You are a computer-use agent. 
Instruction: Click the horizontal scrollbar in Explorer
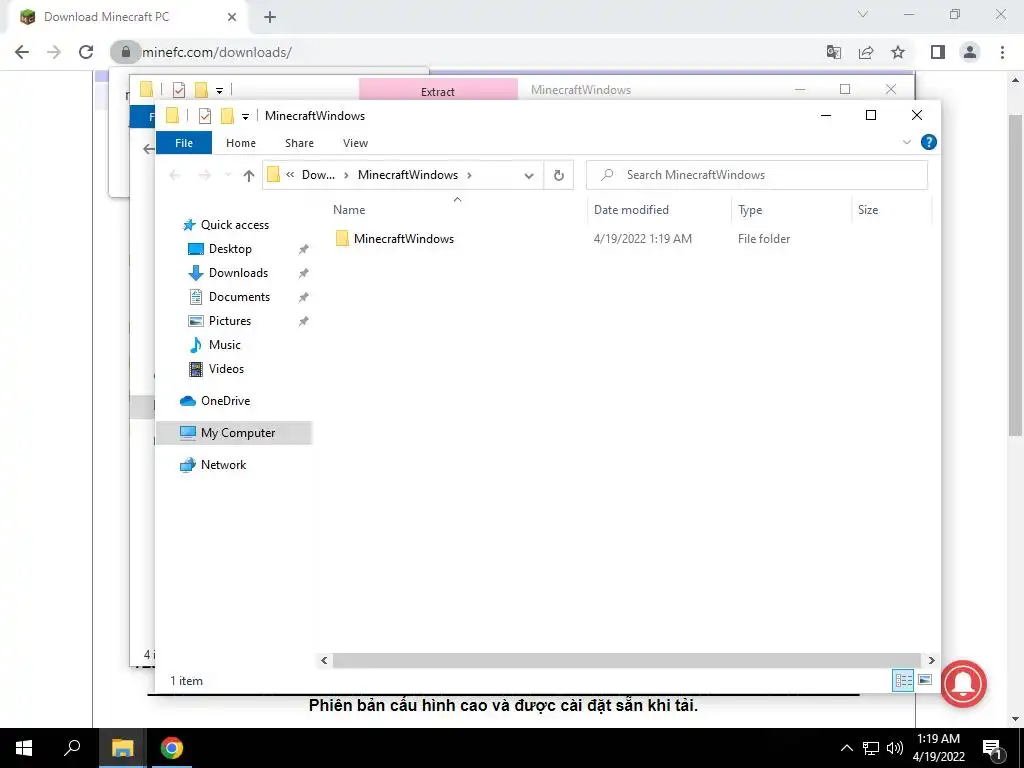(x=626, y=660)
